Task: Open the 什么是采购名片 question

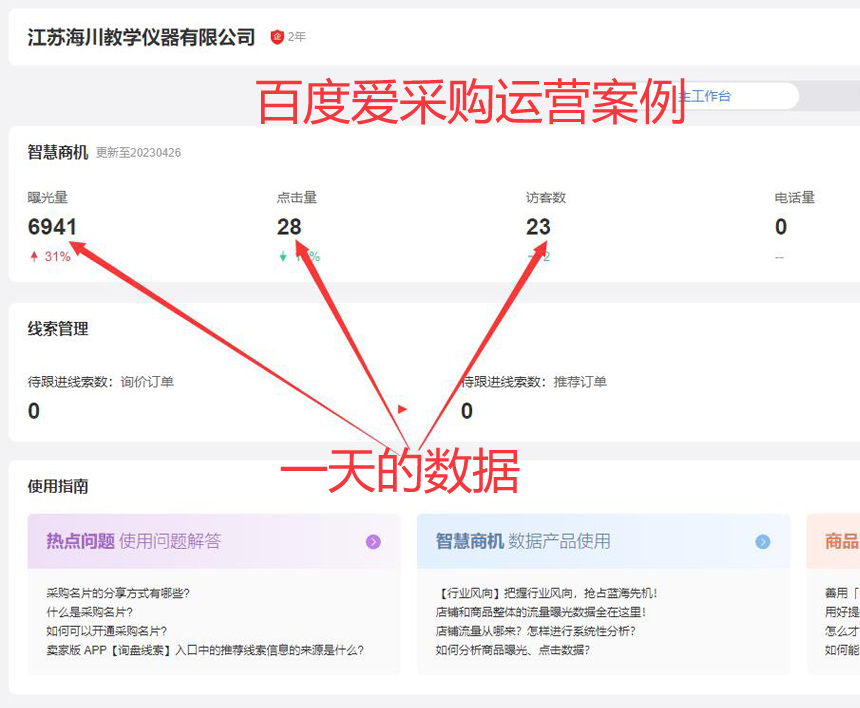Action: (89, 612)
